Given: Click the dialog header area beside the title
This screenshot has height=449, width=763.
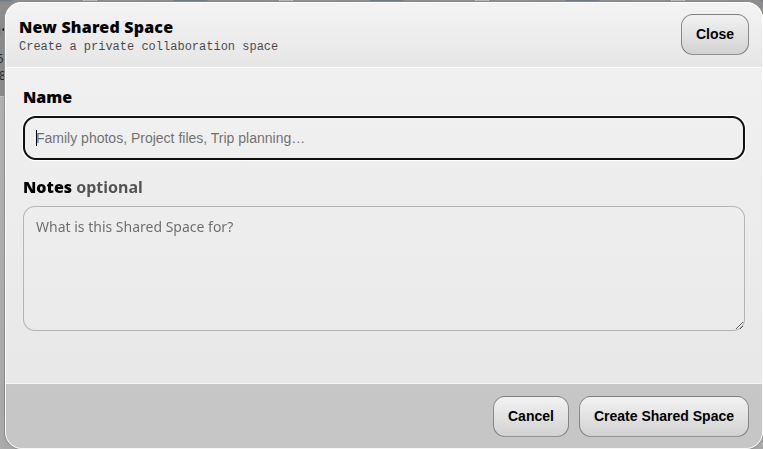Looking at the screenshot, I should (x=477, y=34).
